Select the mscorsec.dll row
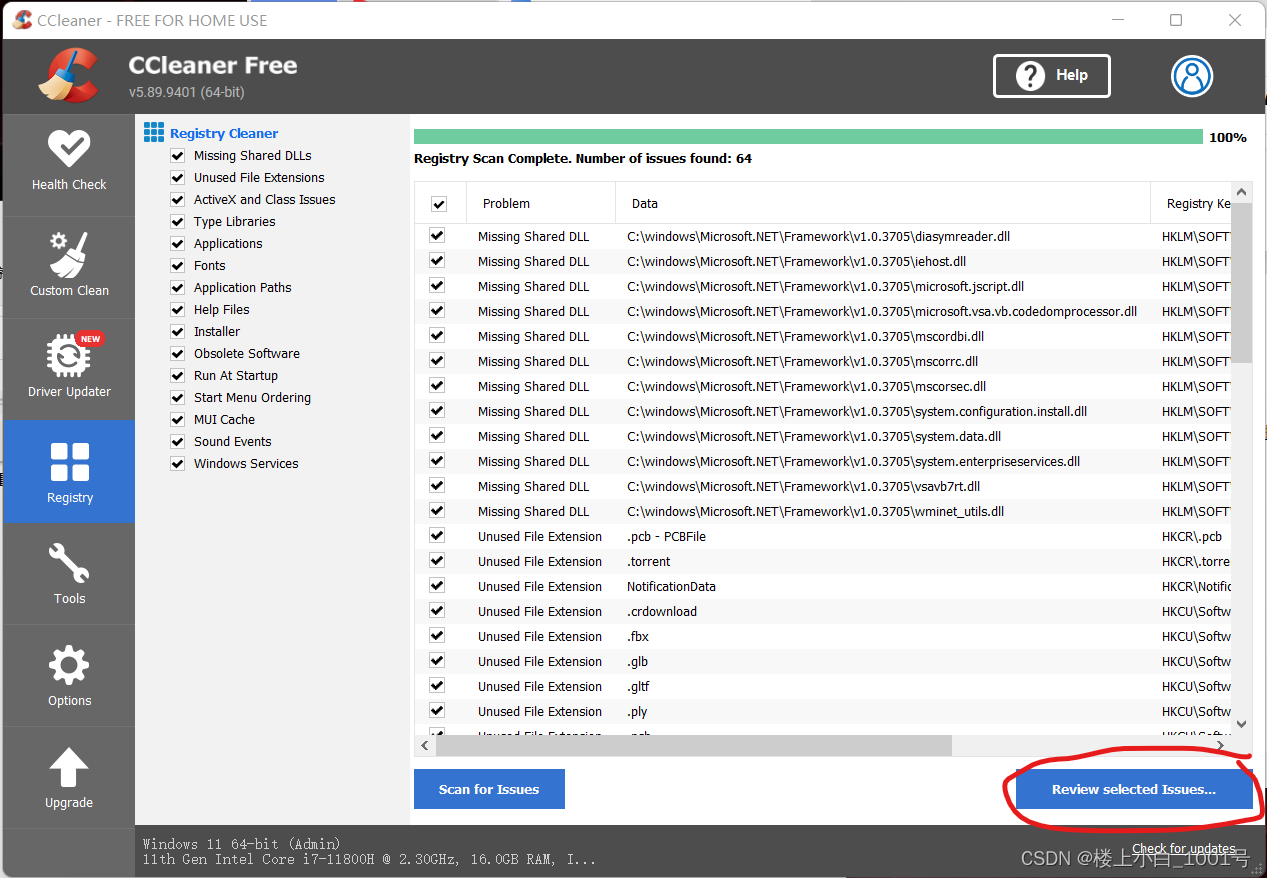Image resolution: width=1267 pixels, height=878 pixels. (823, 386)
